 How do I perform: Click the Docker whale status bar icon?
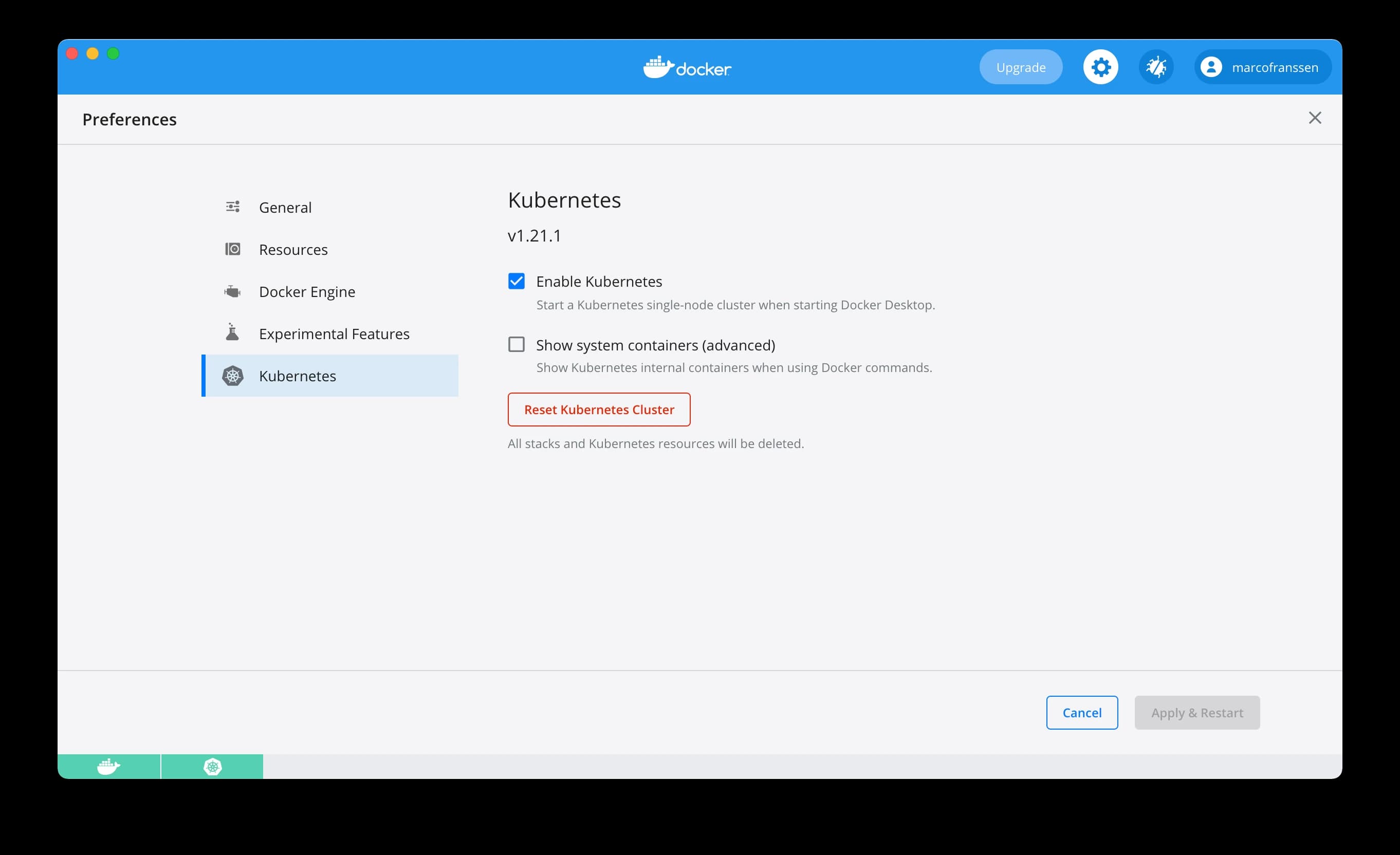point(108,767)
